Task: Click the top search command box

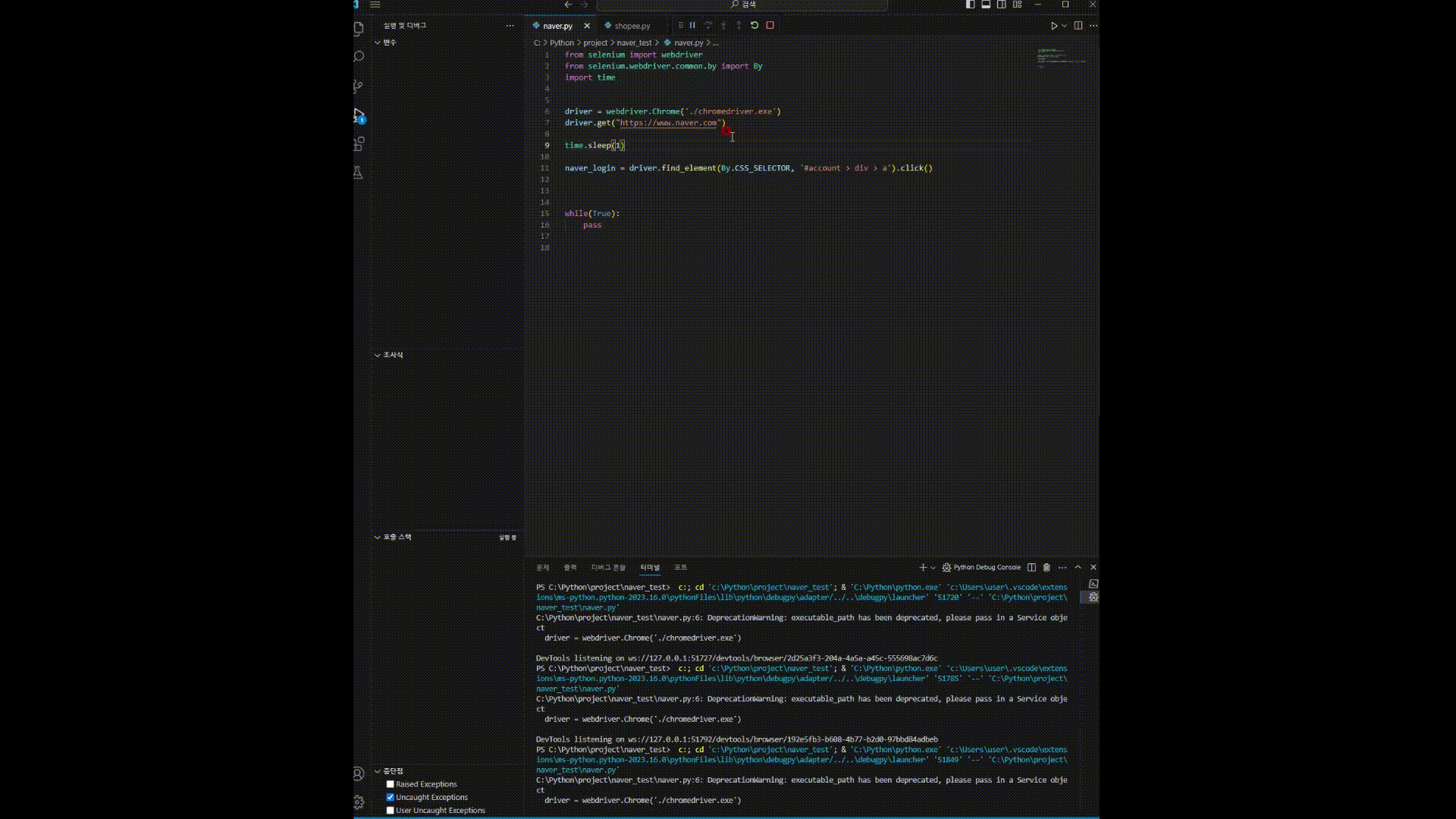Action: 743,5
